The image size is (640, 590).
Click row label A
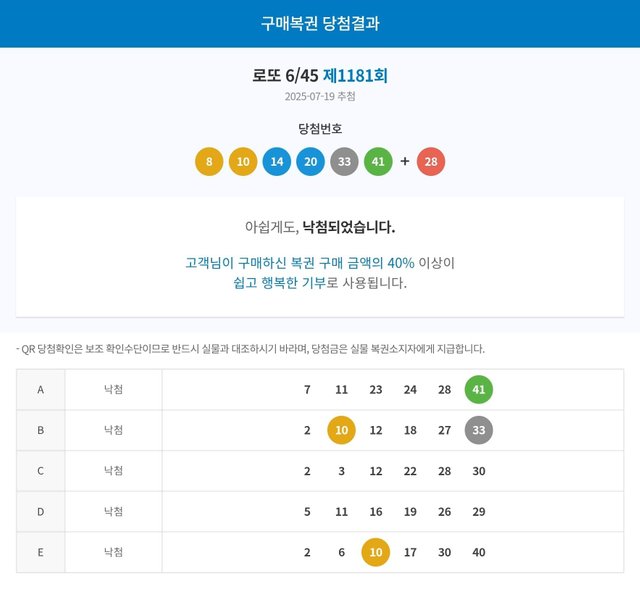pos(40,390)
